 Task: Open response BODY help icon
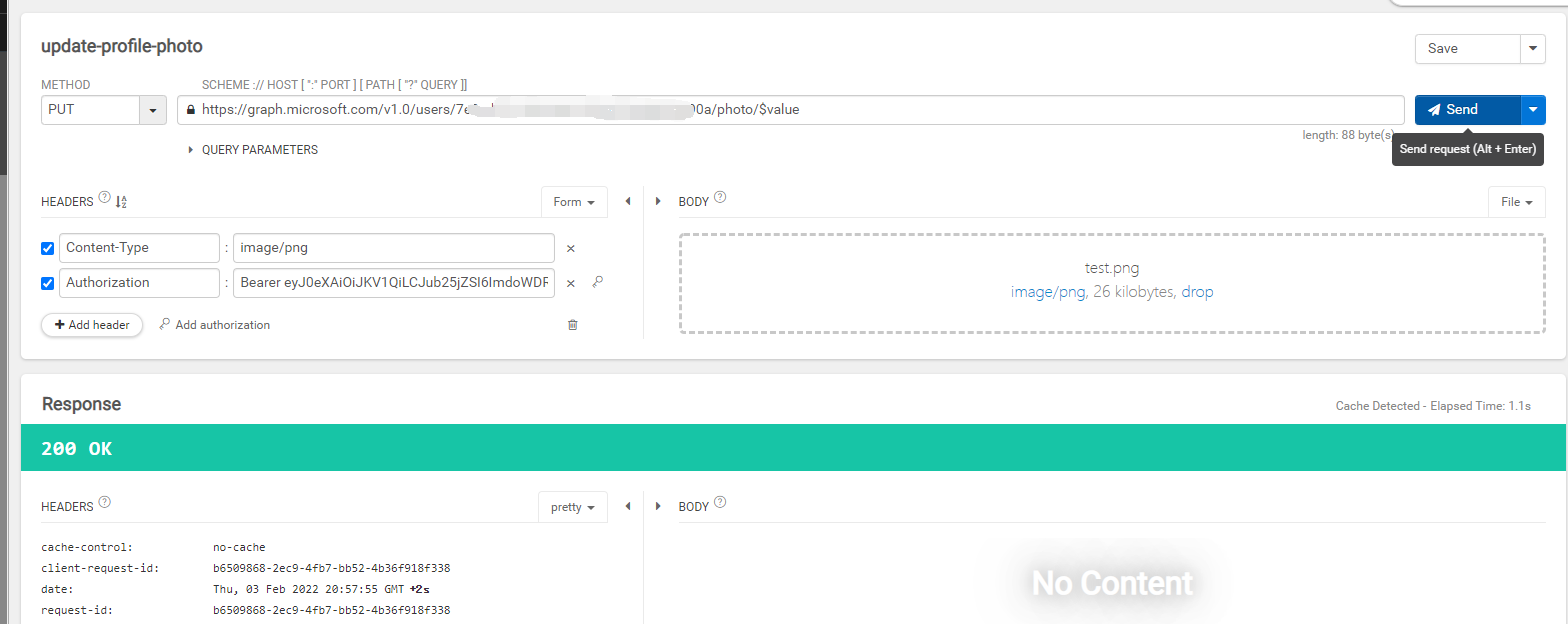click(720, 503)
